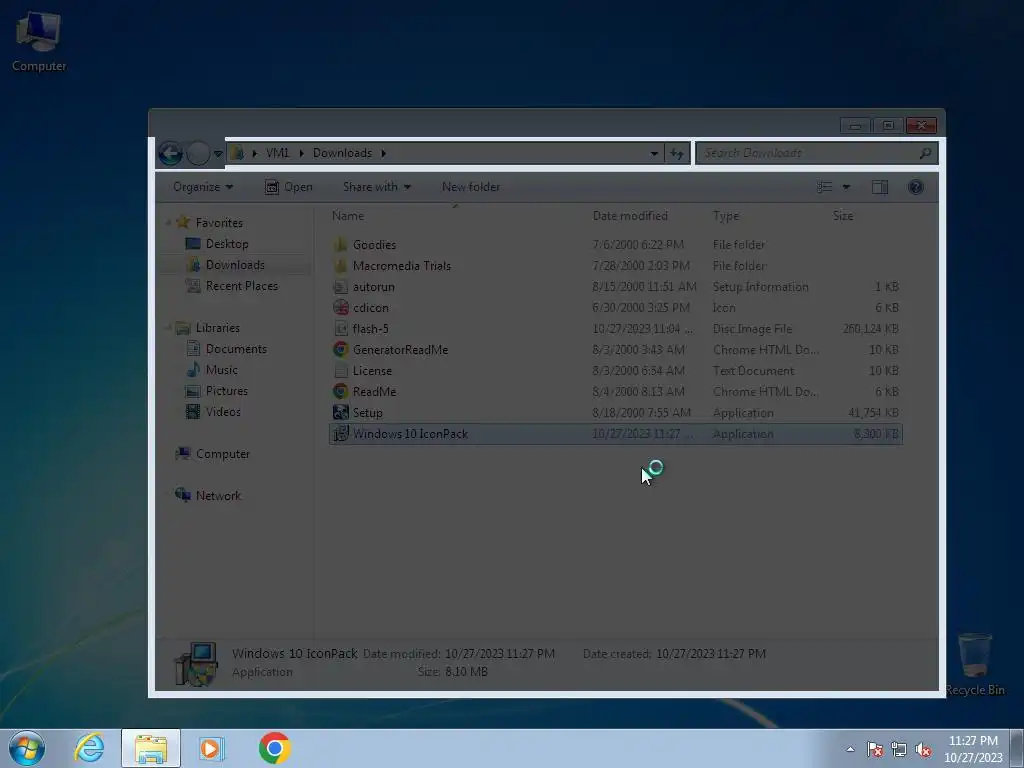Sort by the Type column header
The width and height of the screenshot is (1024, 768).
[726, 216]
